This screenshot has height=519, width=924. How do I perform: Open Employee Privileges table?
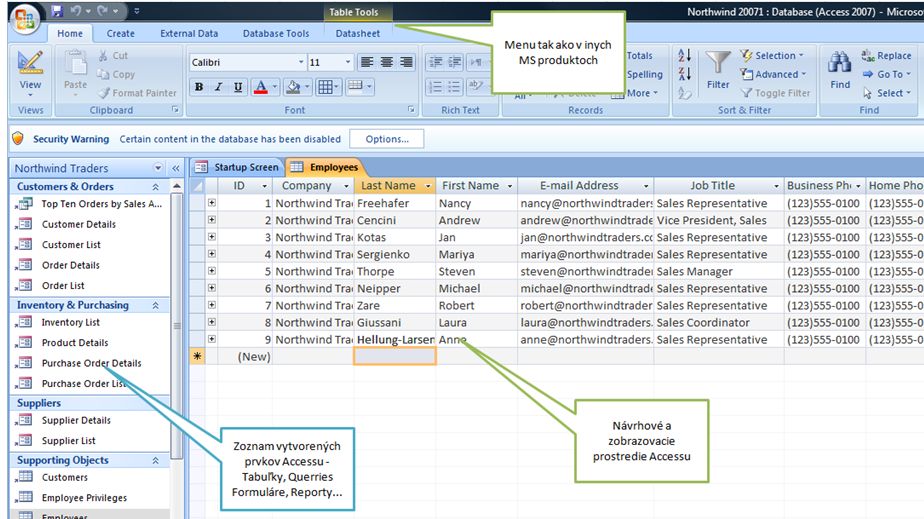pyautogui.click(x=84, y=498)
